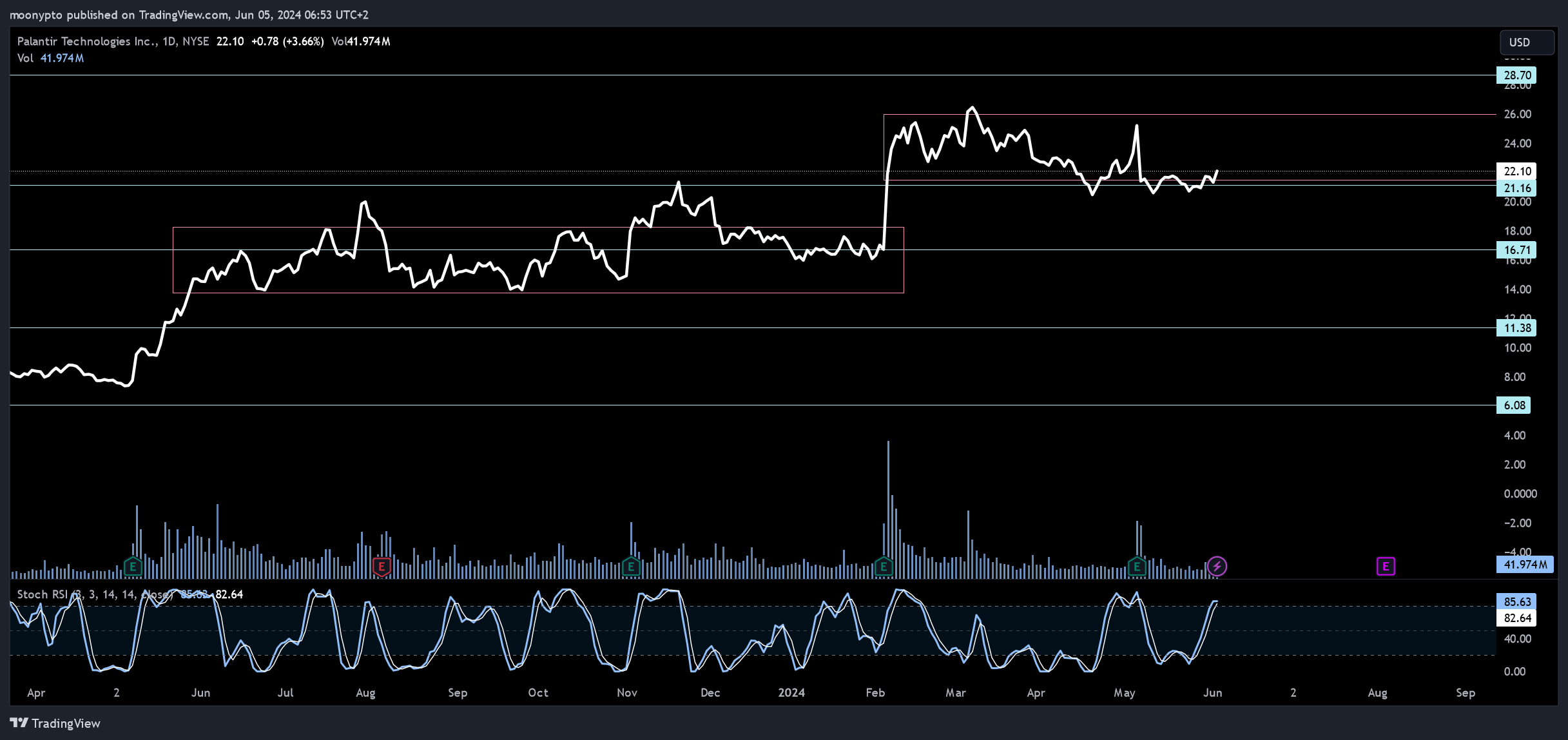Click the Apr label right after Mar
The height and width of the screenshot is (740, 1568).
pos(1036,693)
